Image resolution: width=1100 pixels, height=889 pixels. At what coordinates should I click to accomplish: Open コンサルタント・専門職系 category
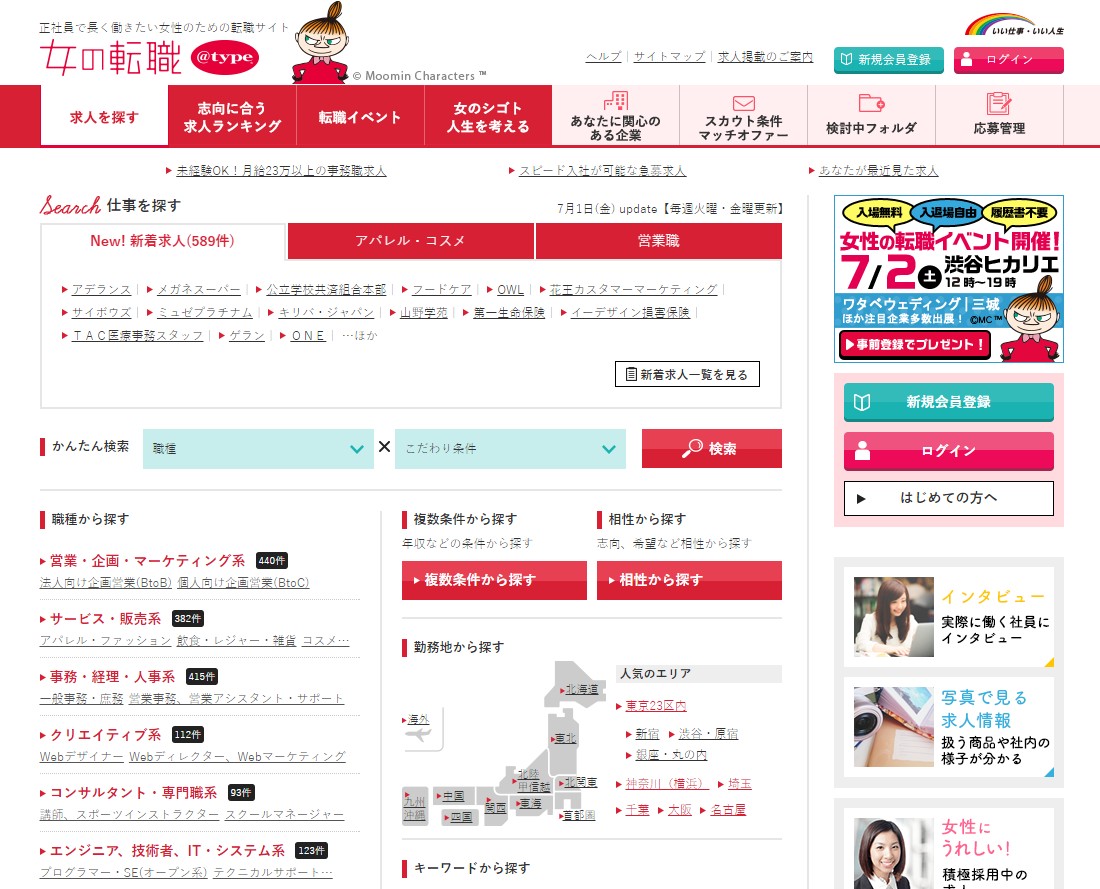click(x=133, y=793)
